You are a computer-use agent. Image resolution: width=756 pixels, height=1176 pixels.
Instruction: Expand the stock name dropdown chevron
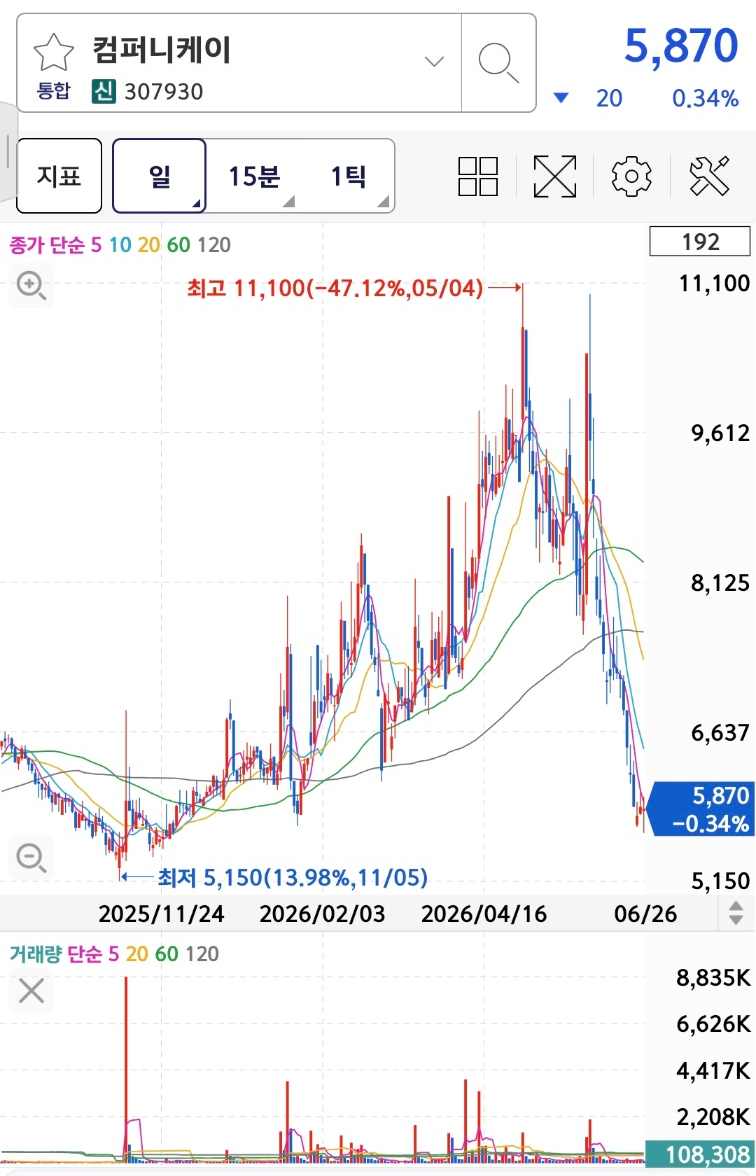(x=434, y=62)
